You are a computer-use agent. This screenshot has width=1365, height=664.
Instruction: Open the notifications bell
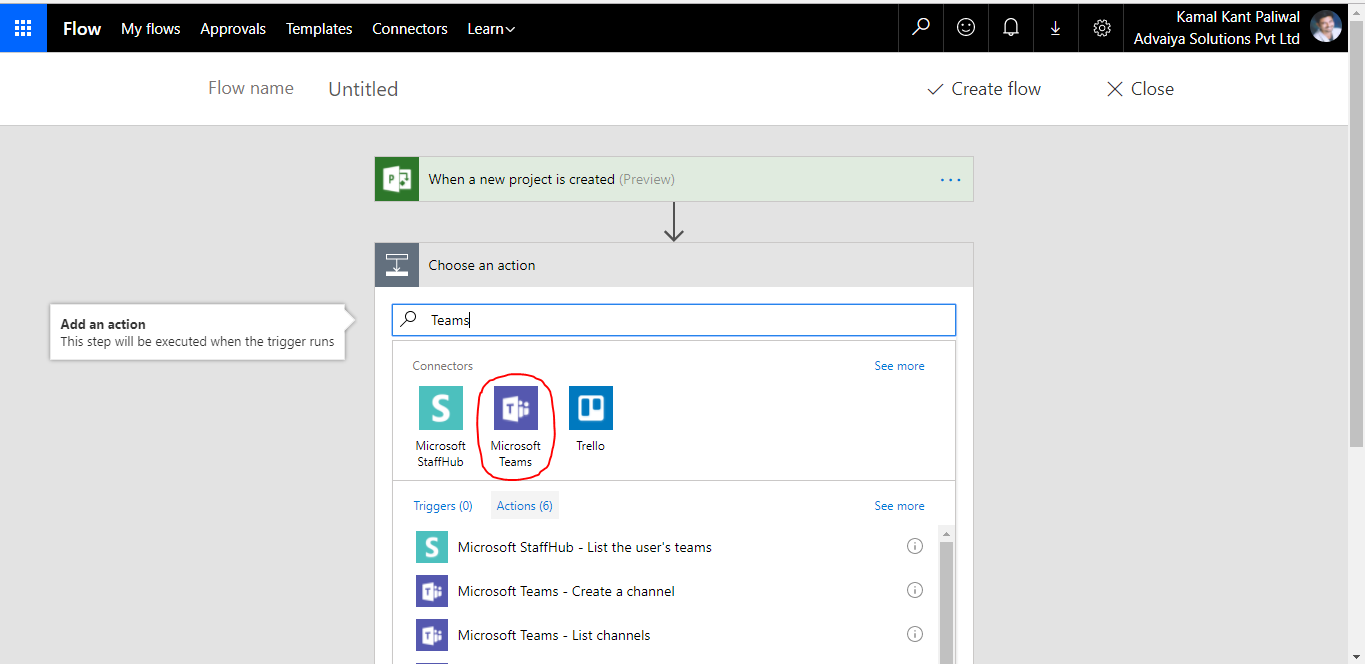(1011, 28)
